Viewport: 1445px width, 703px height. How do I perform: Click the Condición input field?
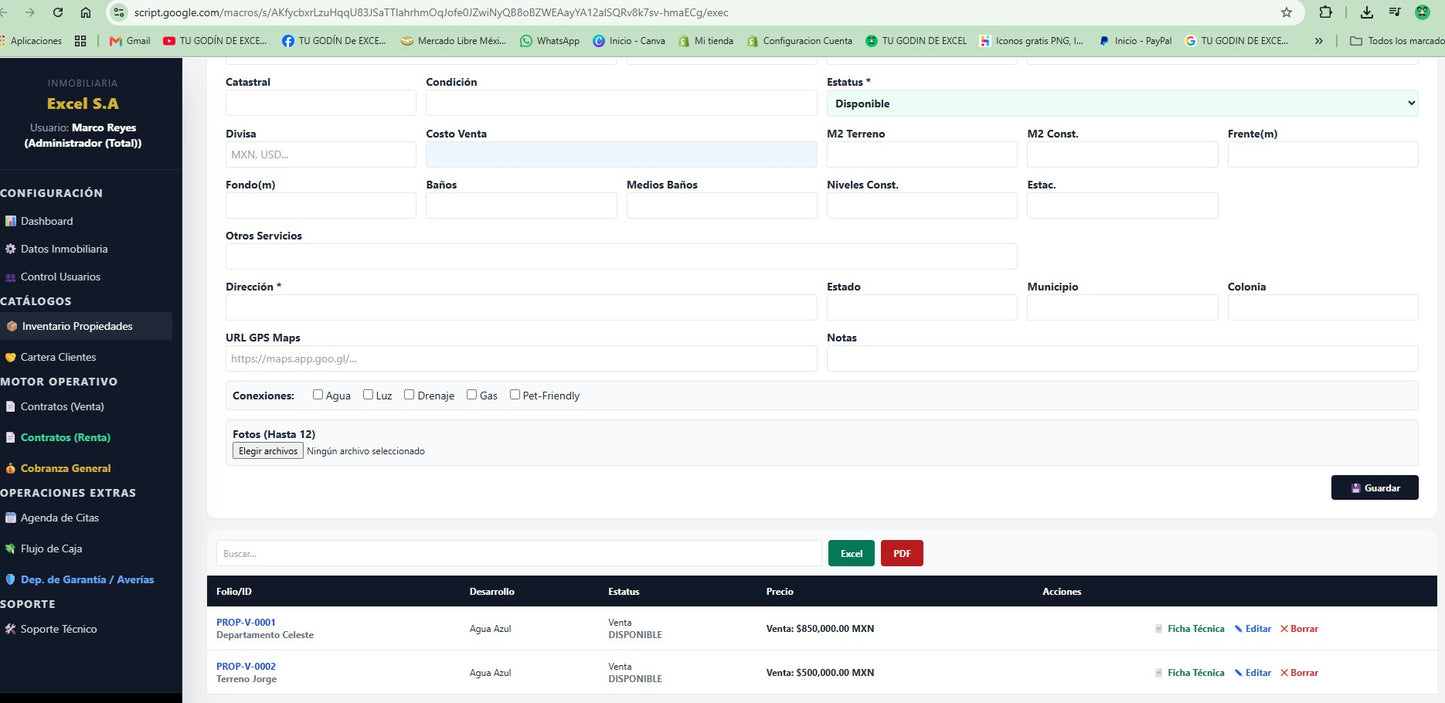621,103
